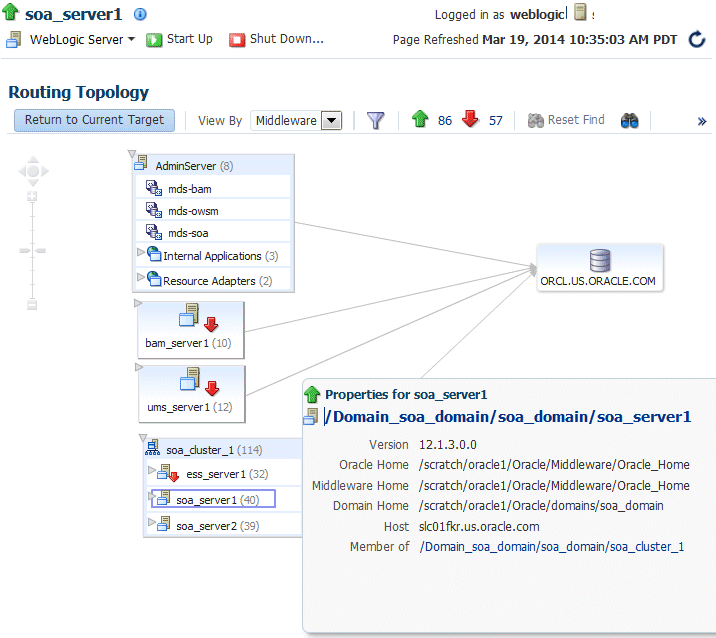Click the filter funnel icon
This screenshot has height=638, width=716.
[x=376, y=121]
